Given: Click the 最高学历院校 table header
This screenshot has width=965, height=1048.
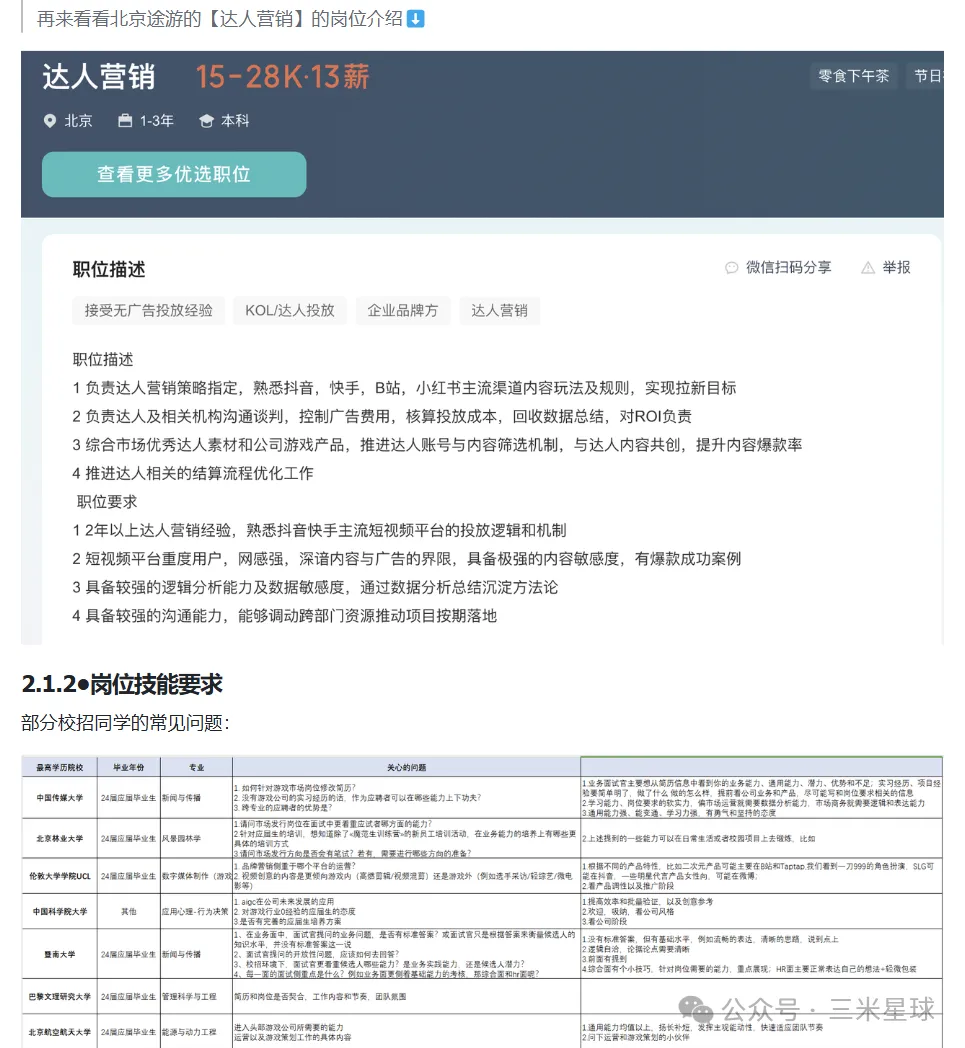Looking at the screenshot, I should [60, 767].
